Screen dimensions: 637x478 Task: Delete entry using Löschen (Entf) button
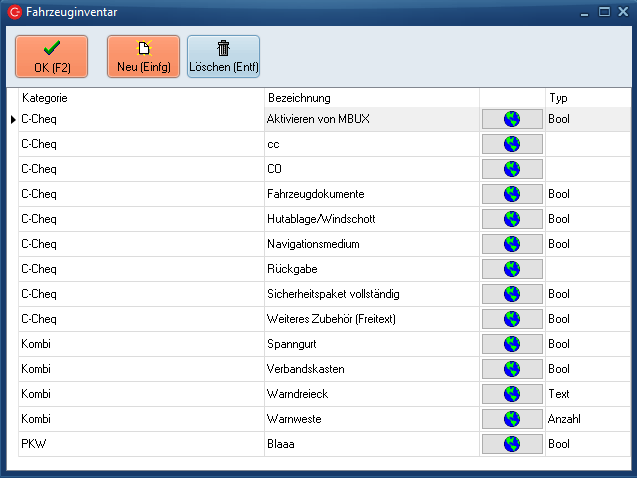(223, 57)
